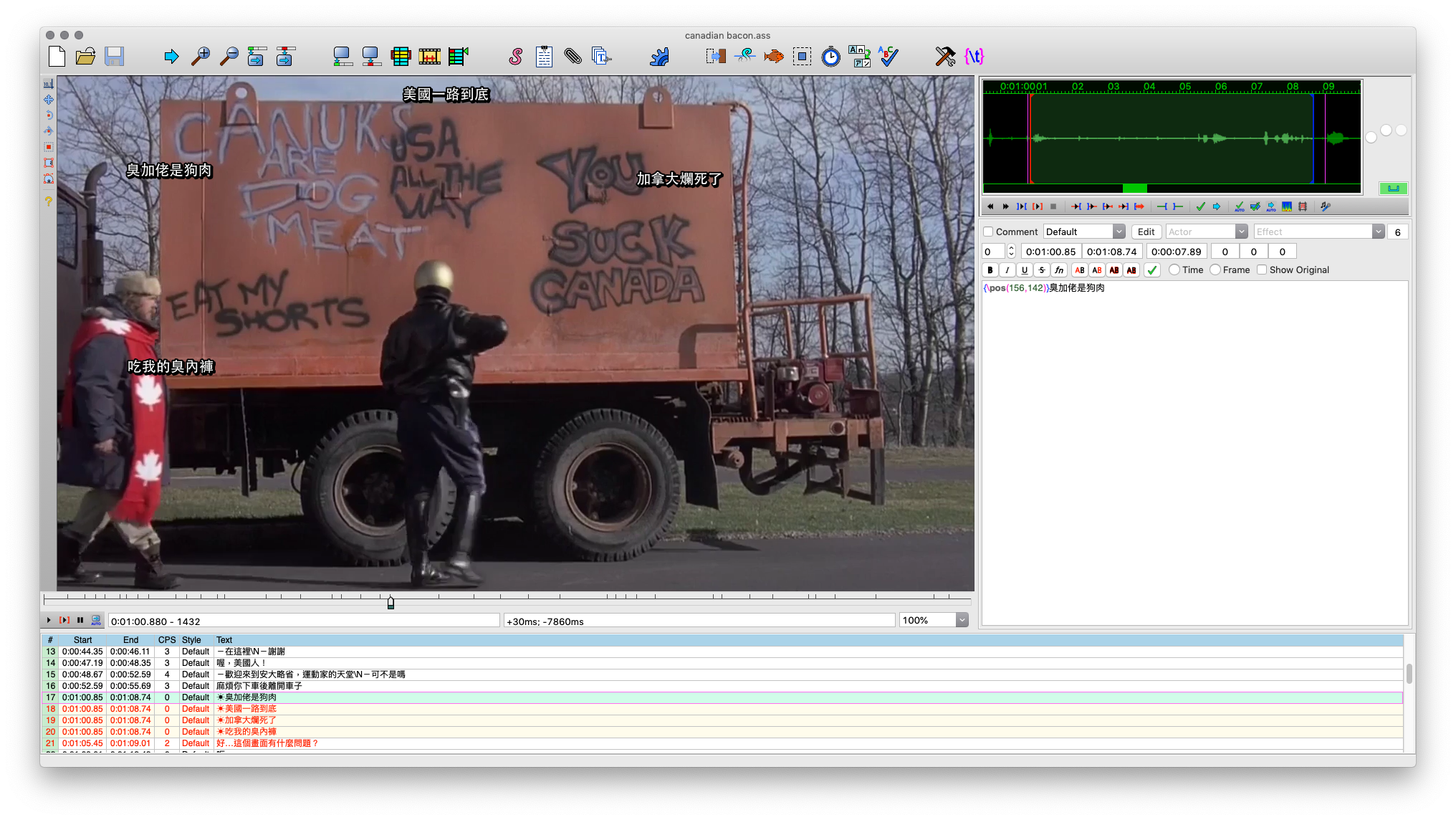Image resolution: width=1456 pixels, height=820 pixels.
Task: Open an existing subtitle file
Action: click(x=85, y=56)
